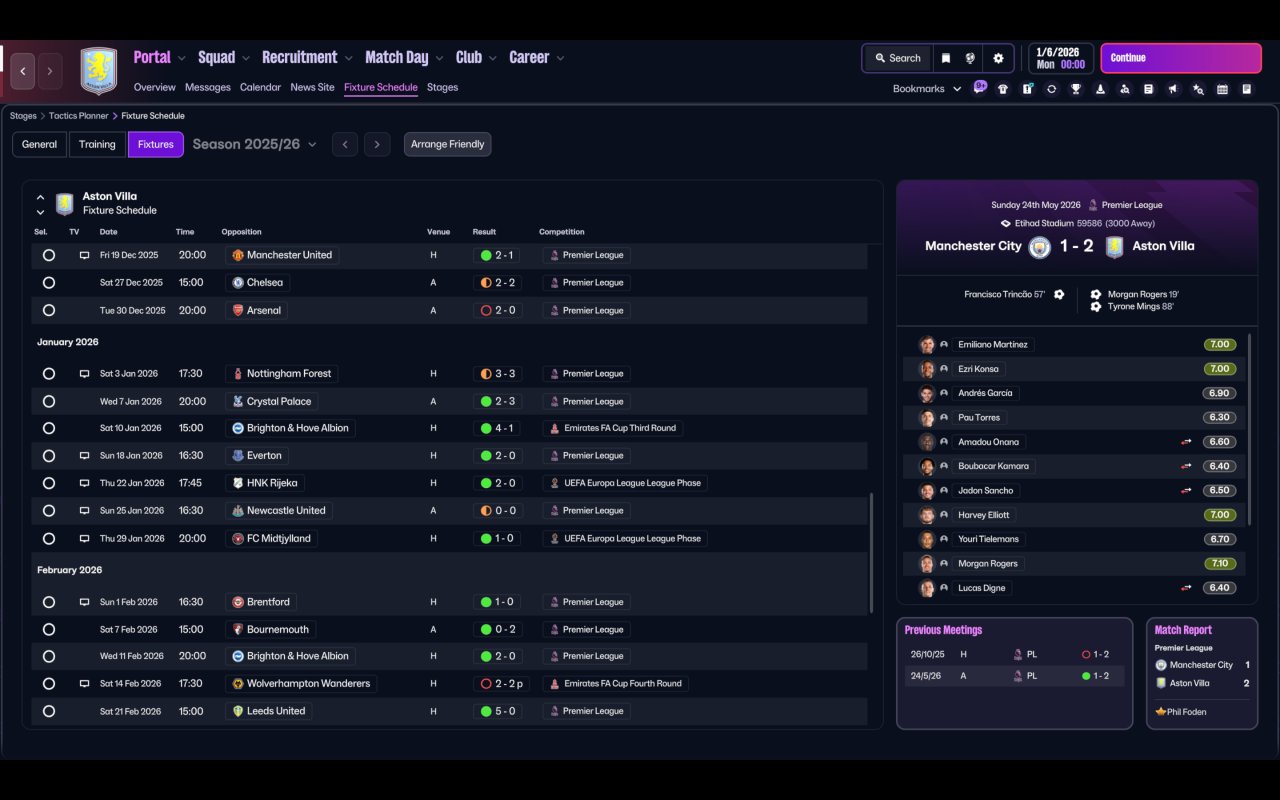Click the circular refresh arrows bookmark icon

pyautogui.click(x=1051, y=89)
